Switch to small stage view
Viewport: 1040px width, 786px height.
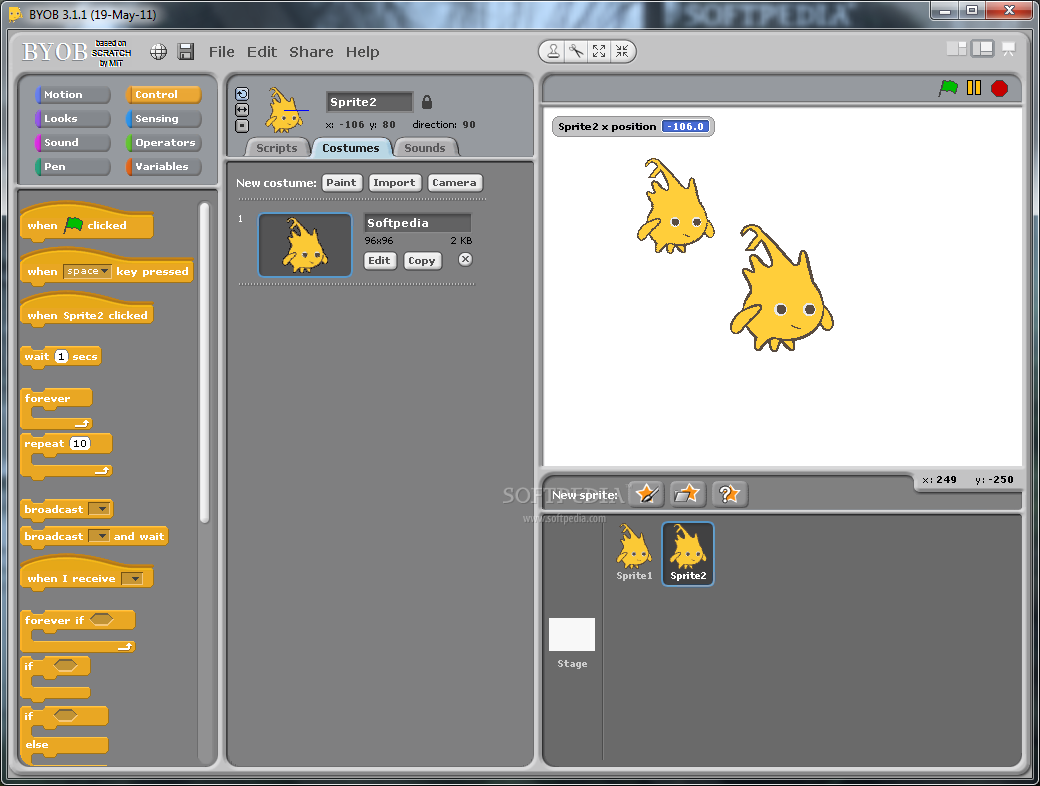(x=956, y=48)
